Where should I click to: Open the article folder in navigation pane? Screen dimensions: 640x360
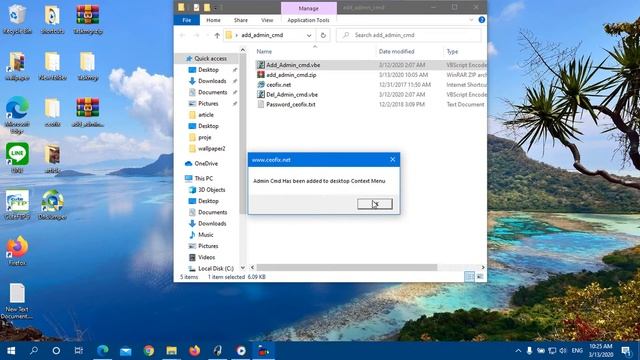pos(206,115)
